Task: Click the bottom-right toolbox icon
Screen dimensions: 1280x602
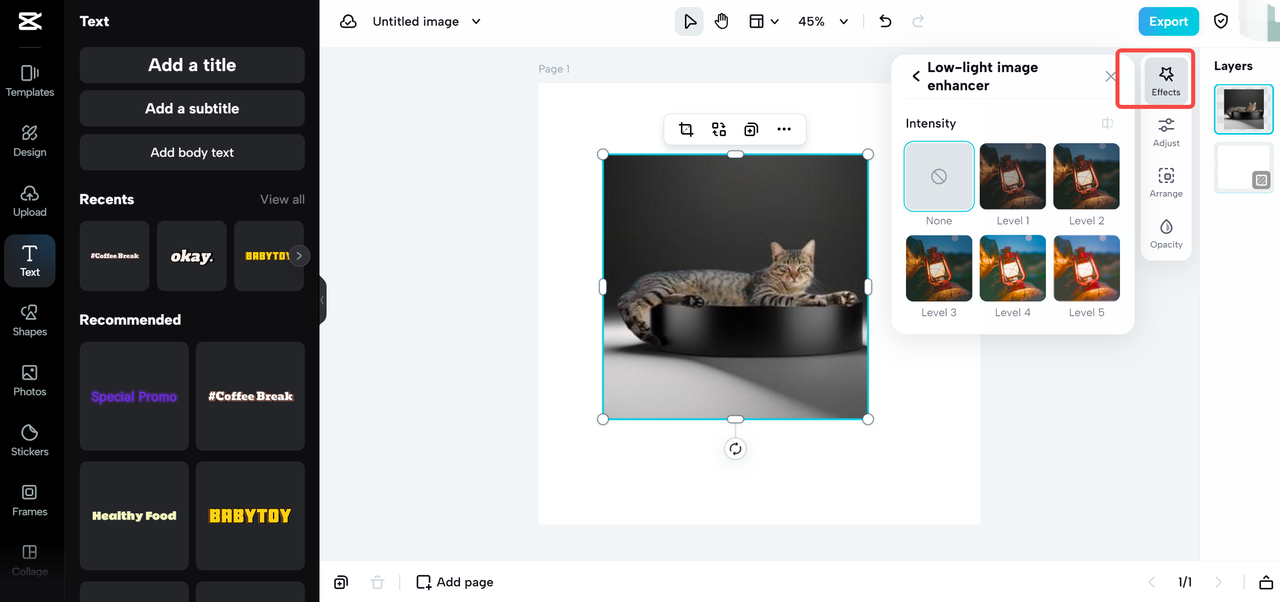Action: click(x=1265, y=582)
